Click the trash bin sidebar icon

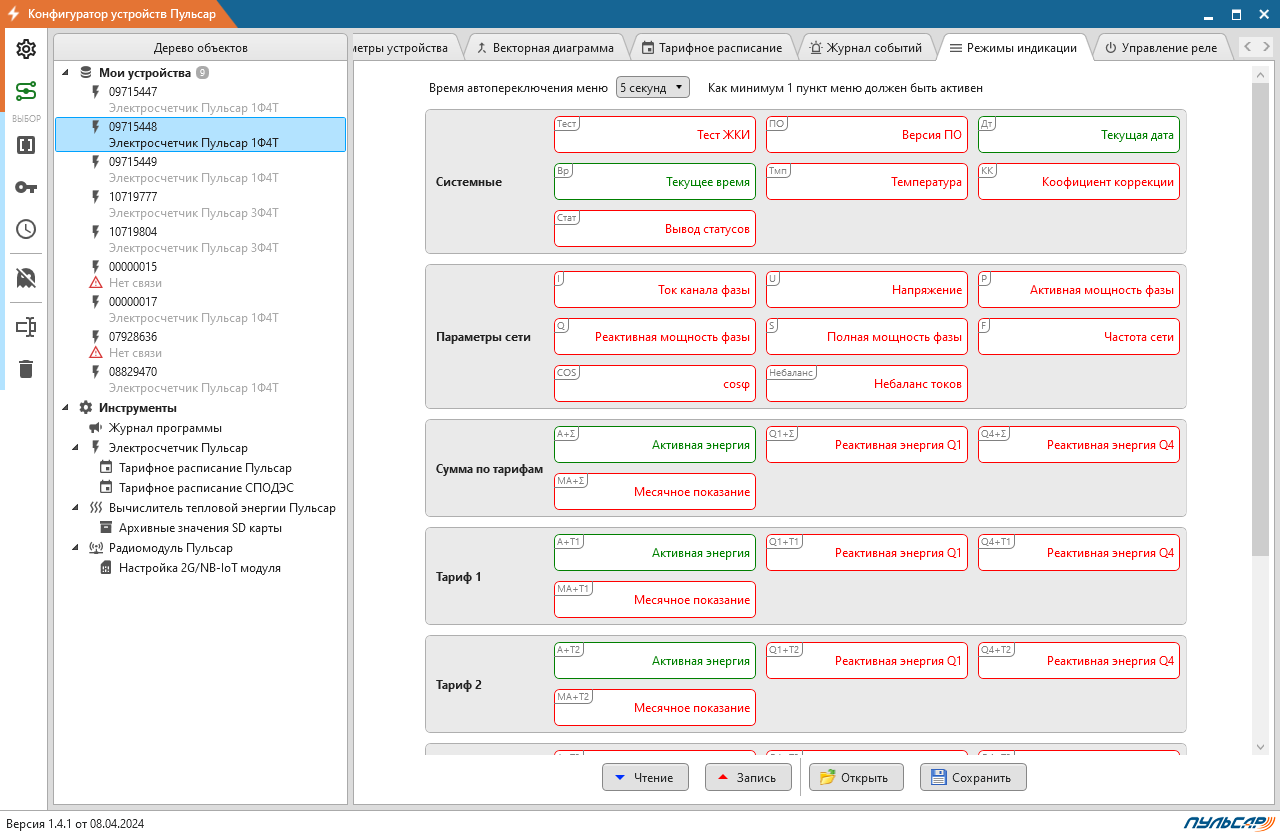26,369
